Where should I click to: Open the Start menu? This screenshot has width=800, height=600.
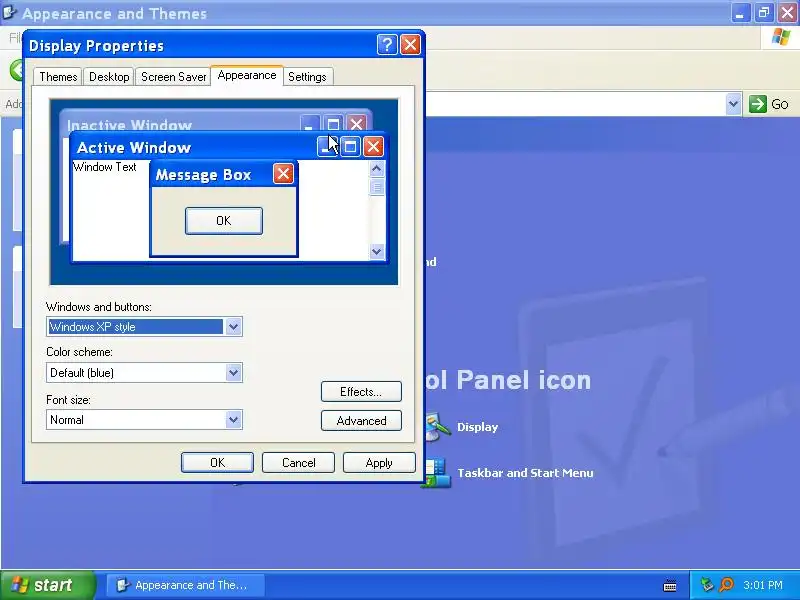48,585
